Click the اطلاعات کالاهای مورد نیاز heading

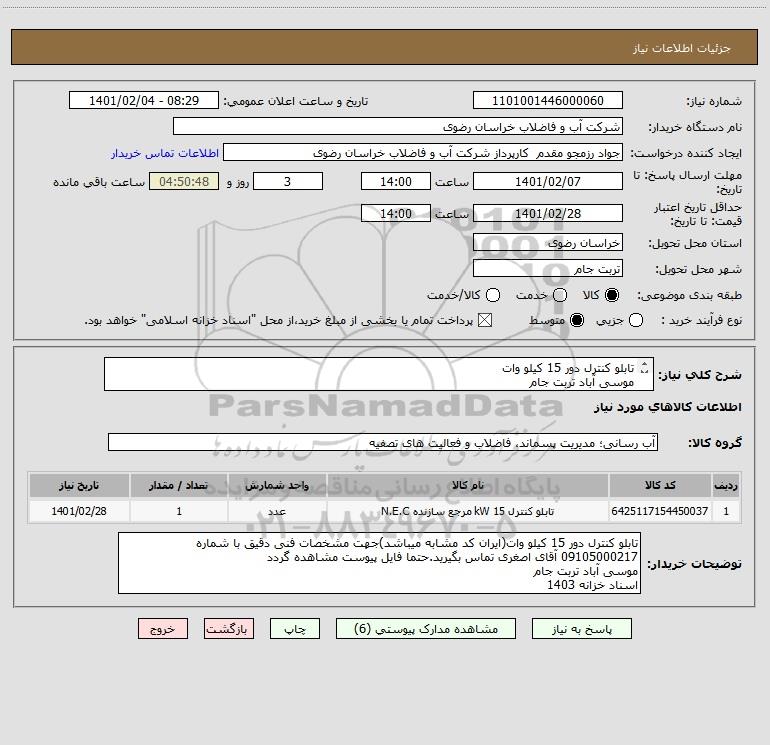667,407
